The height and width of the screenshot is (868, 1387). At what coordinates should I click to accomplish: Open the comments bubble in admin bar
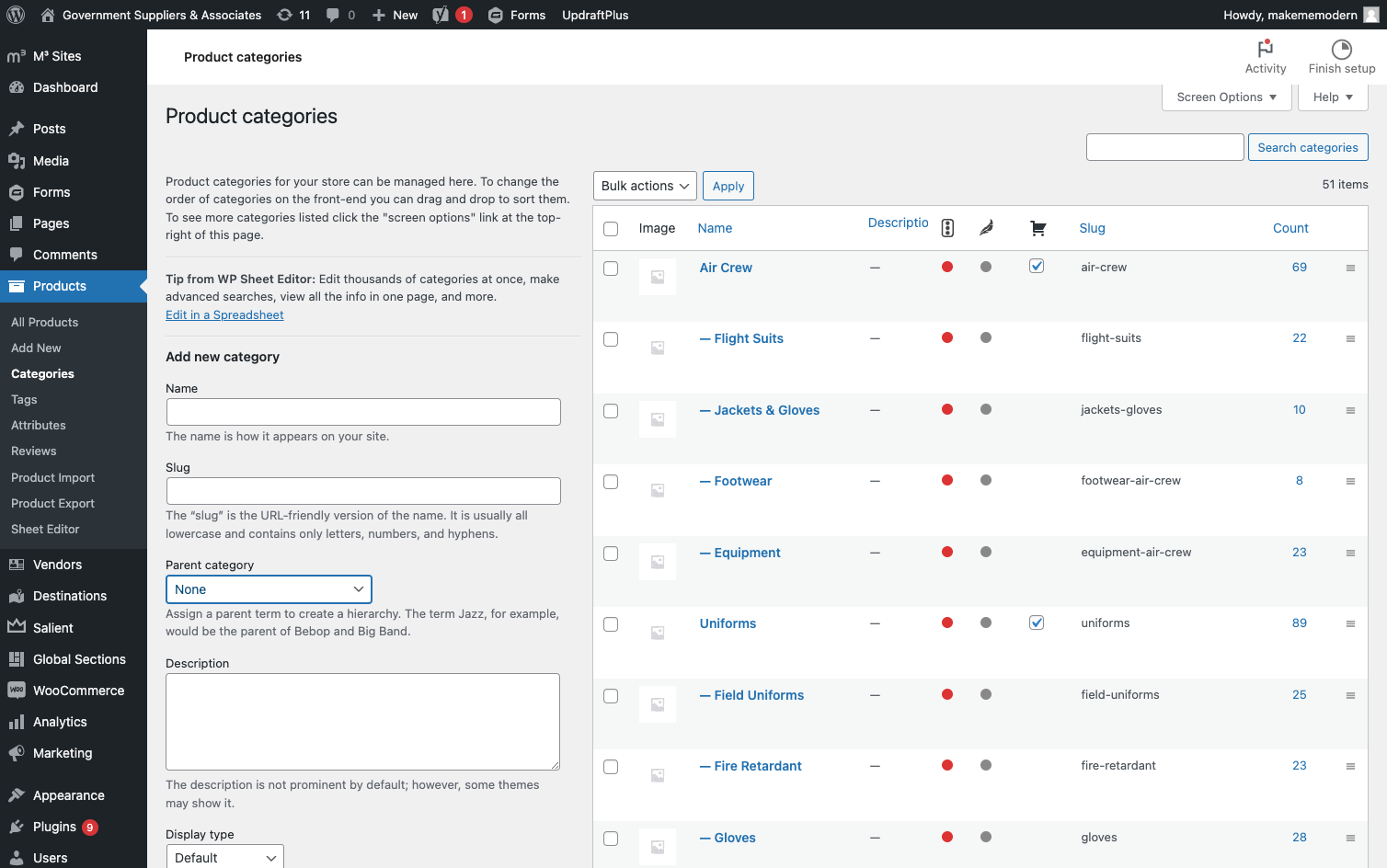(340, 15)
